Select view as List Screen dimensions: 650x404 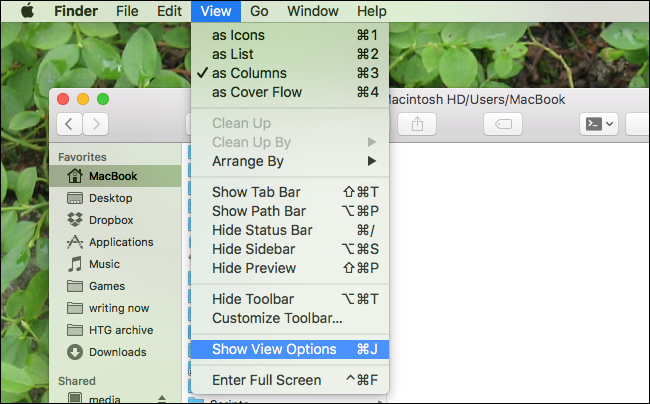click(x=290, y=54)
